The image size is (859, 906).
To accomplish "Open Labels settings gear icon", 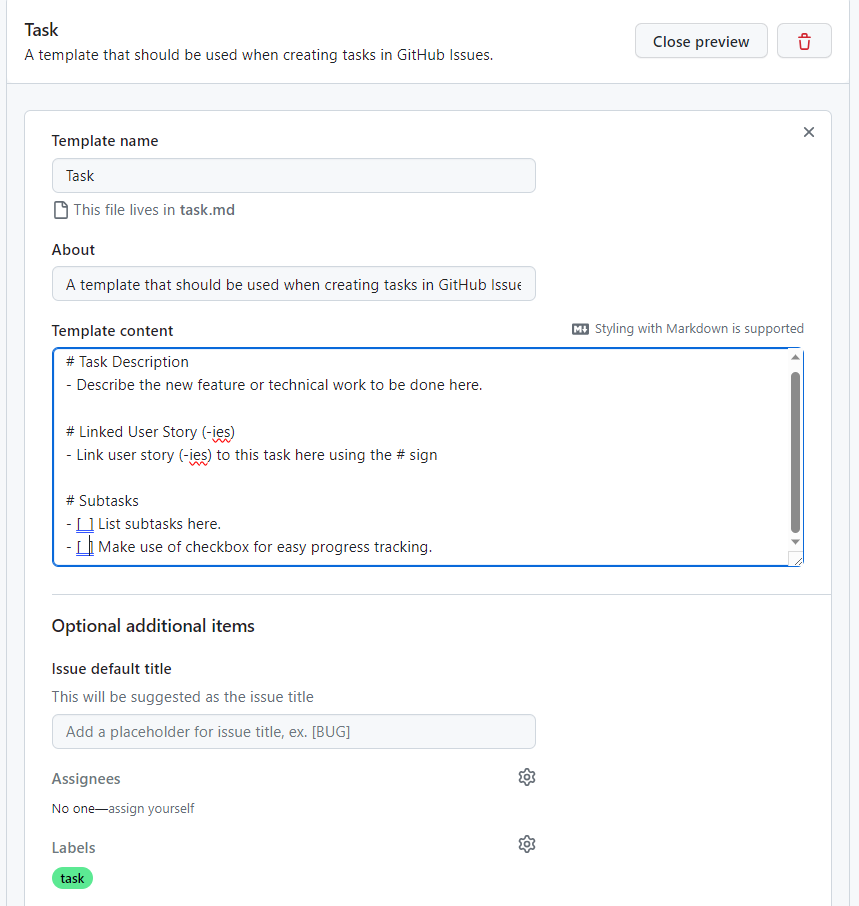I will 526,844.
